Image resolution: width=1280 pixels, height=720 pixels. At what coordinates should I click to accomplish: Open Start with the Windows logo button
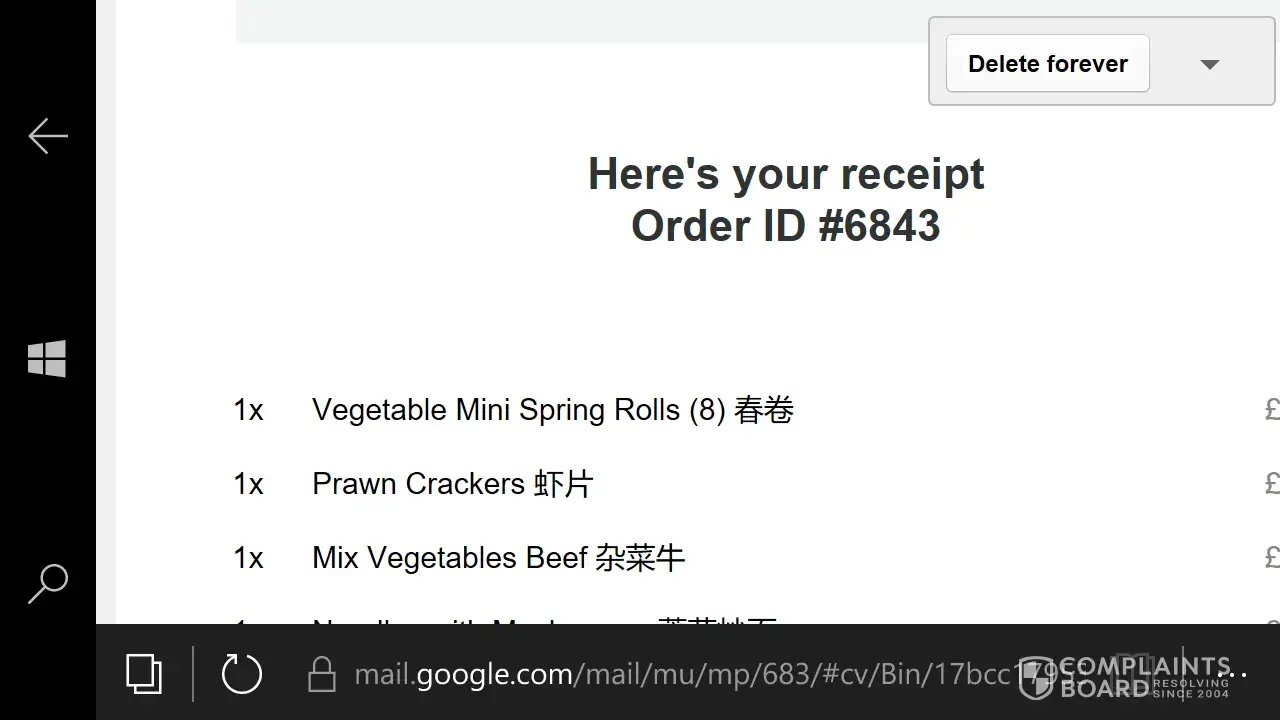(x=47, y=359)
